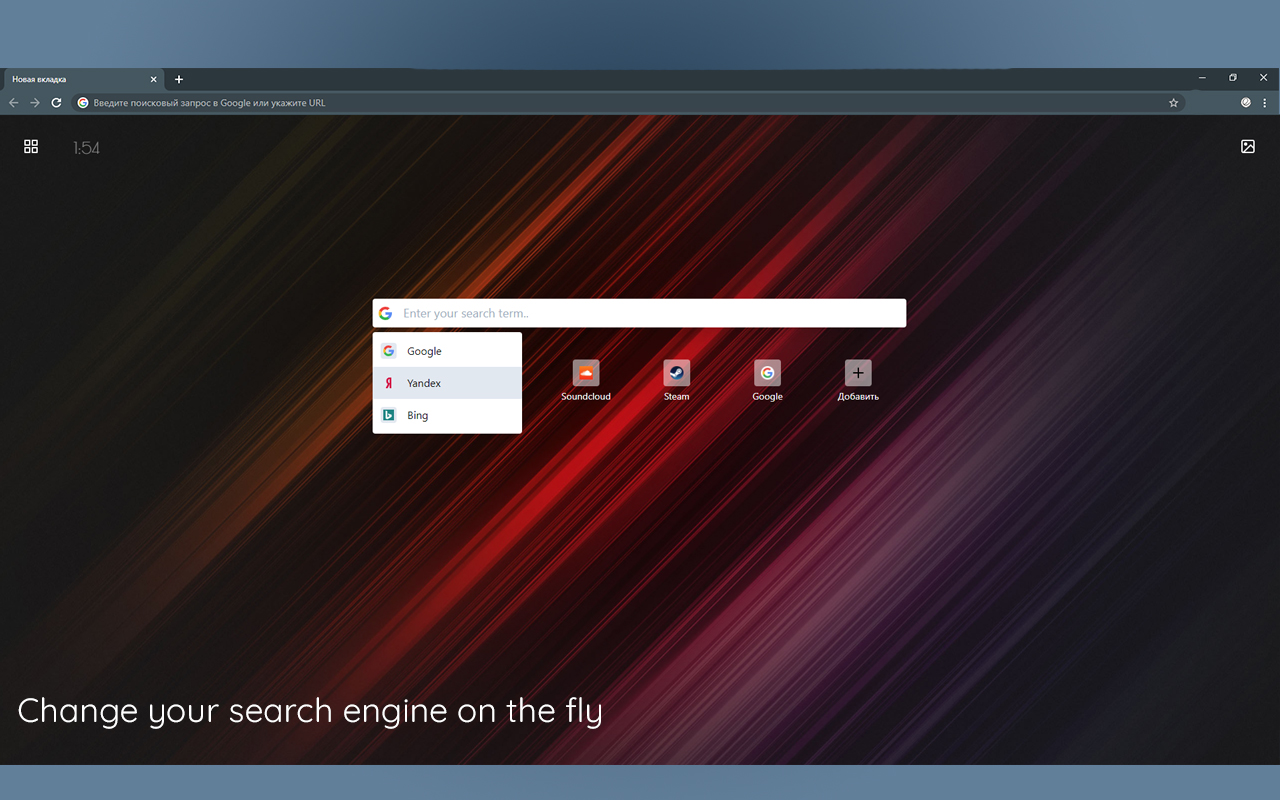This screenshot has width=1280, height=800.
Task: Click the 1:54 clock display
Action: pyautogui.click(x=86, y=148)
